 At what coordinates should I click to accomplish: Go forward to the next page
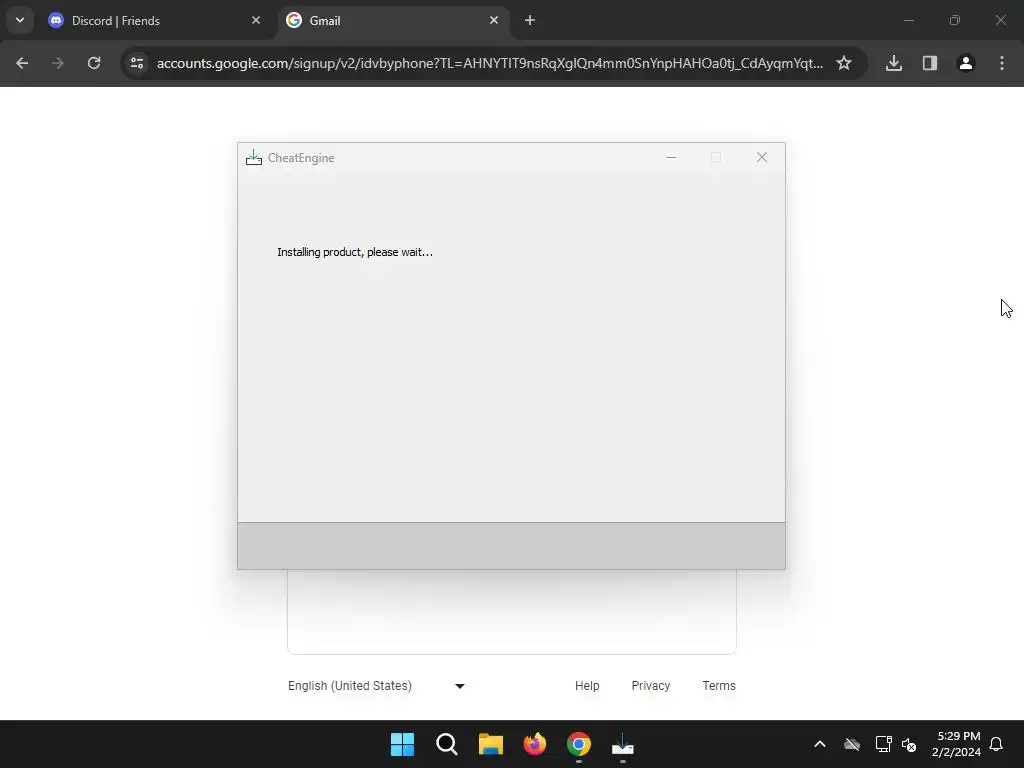click(x=58, y=63)
